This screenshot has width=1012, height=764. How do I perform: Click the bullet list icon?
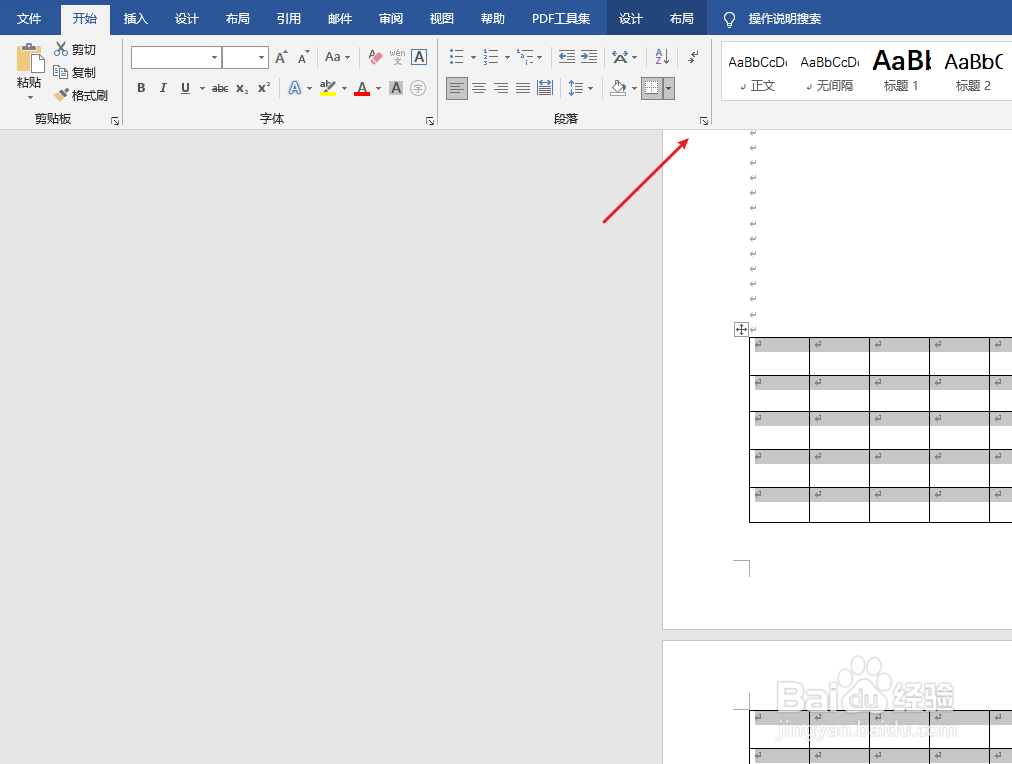click(457, 57)
